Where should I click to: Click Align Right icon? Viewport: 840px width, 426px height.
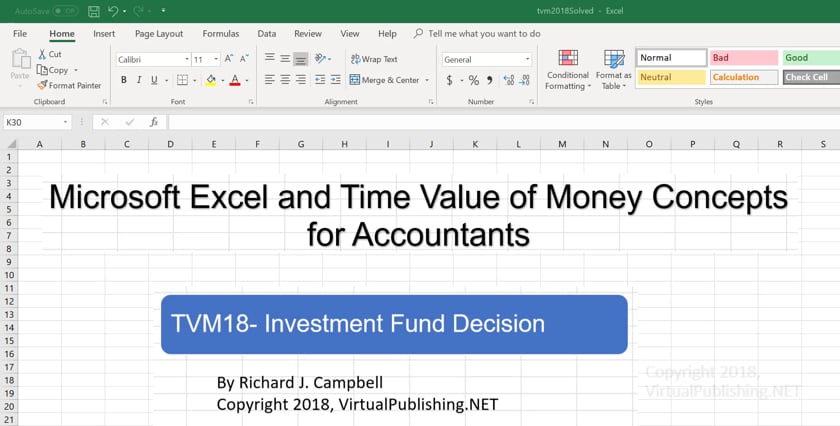(301, 80)
